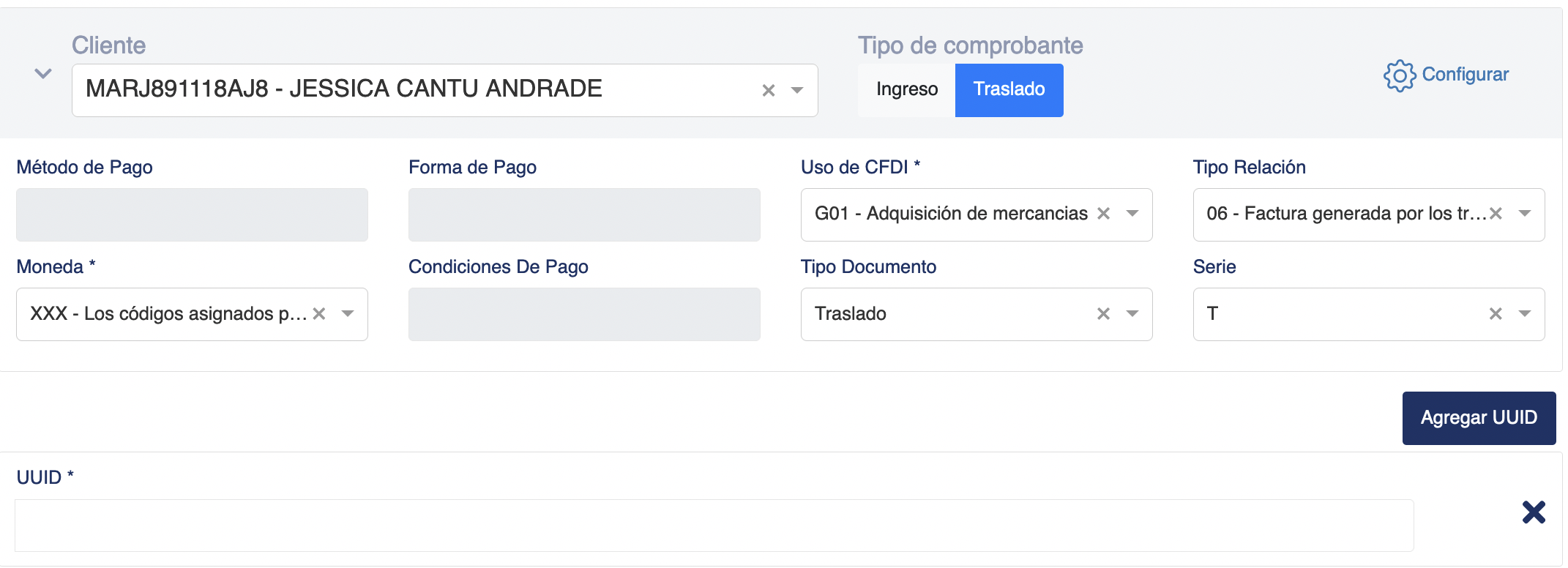The height and width of the screenshot is (568, 1568).
Task: Clear the Serie selection
Action: tap(1496, 313)
